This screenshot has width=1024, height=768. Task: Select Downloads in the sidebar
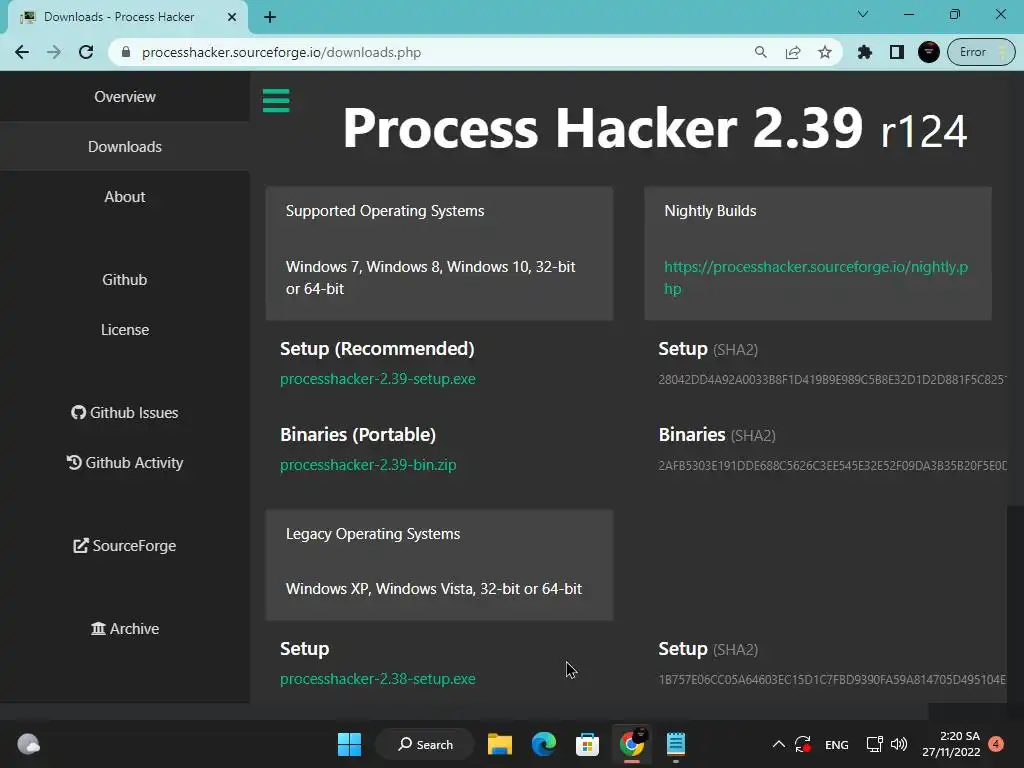point(125,147)
